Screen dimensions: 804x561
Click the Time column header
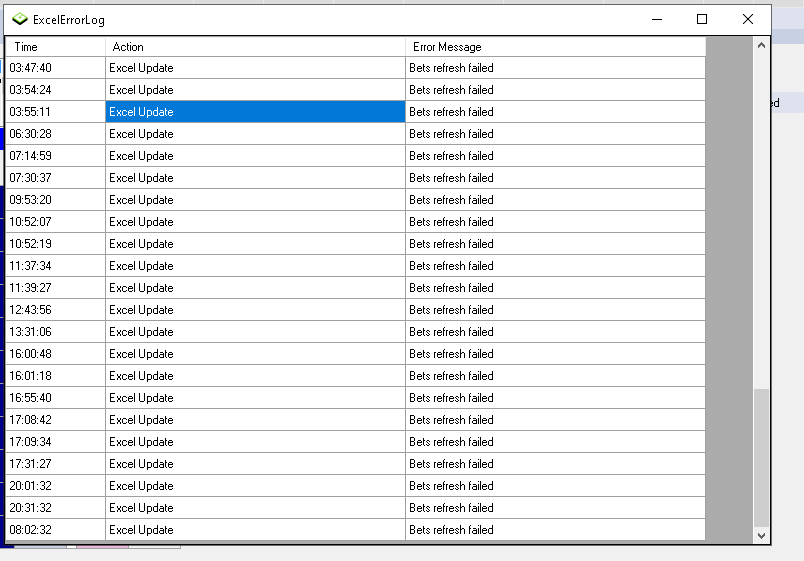click(x=55, y=47)
